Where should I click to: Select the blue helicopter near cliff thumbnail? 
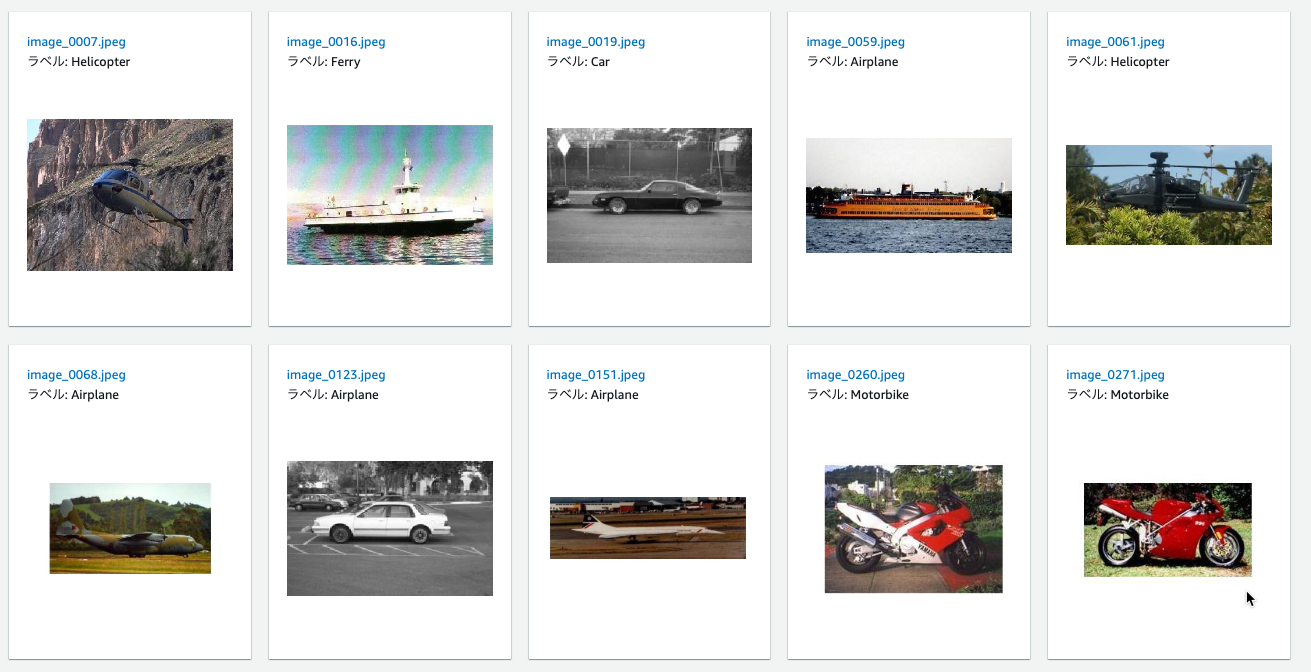pos(130,195)
